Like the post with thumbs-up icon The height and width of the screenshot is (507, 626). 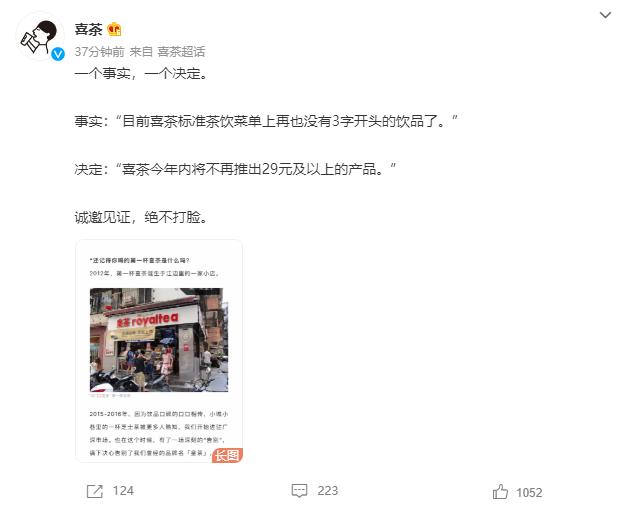pos(500,491)
